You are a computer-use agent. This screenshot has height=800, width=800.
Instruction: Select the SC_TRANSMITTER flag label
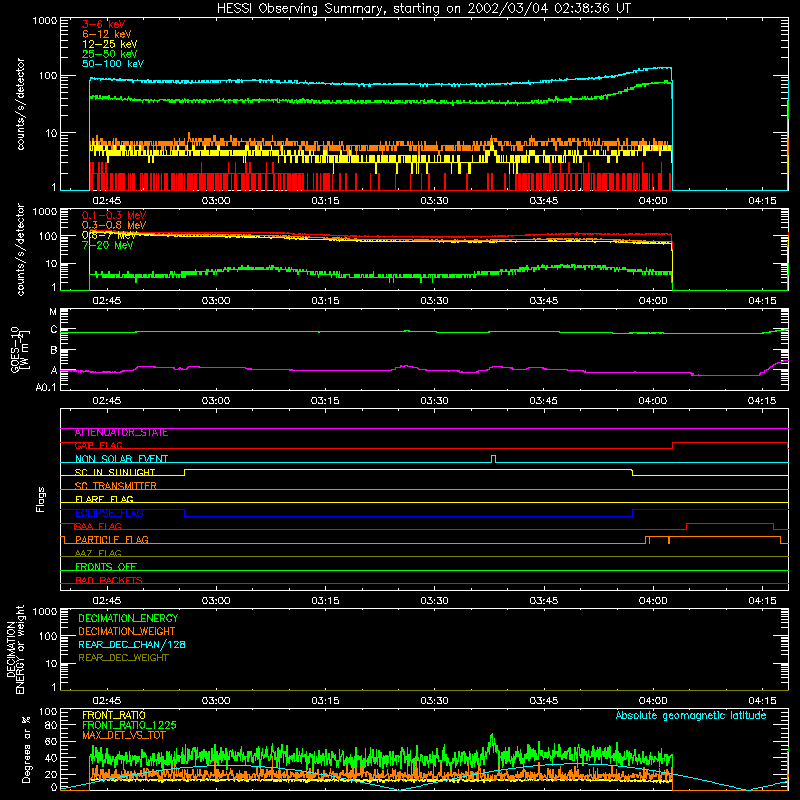click(115, 486)
